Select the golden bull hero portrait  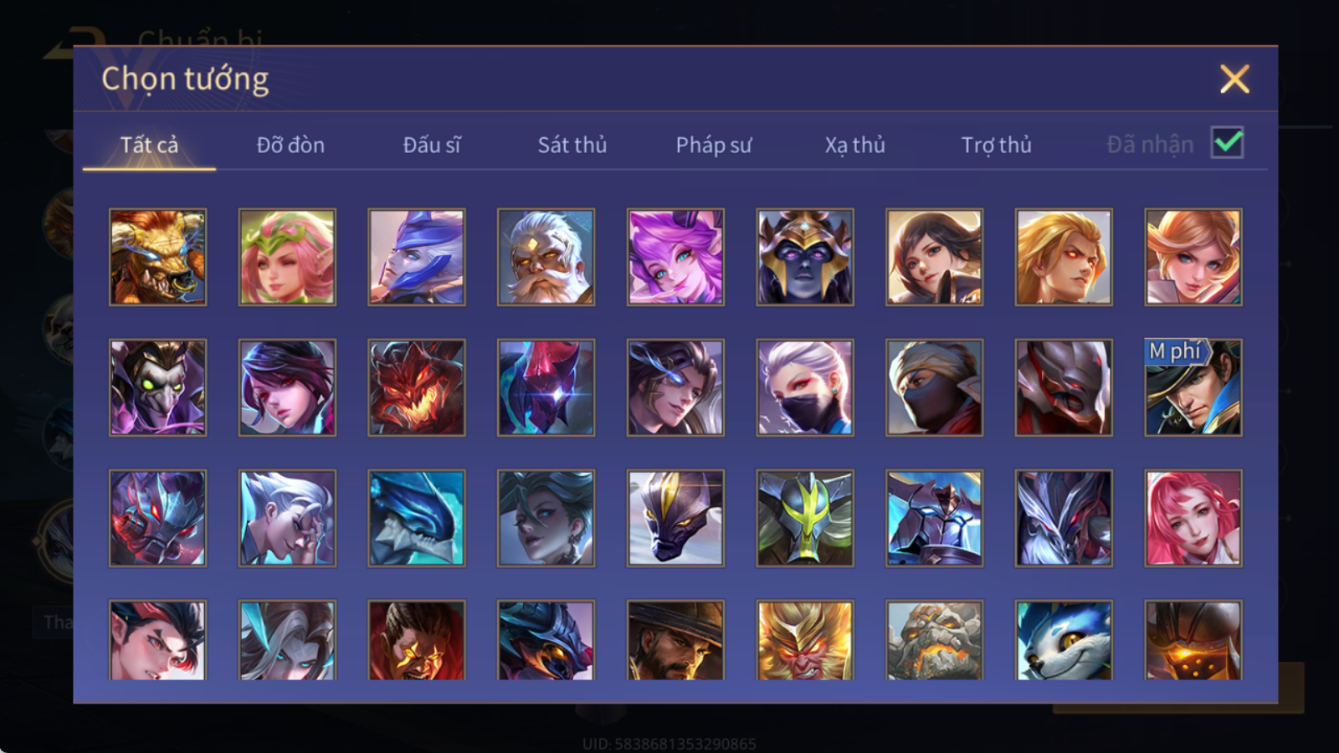pos(158,257)
